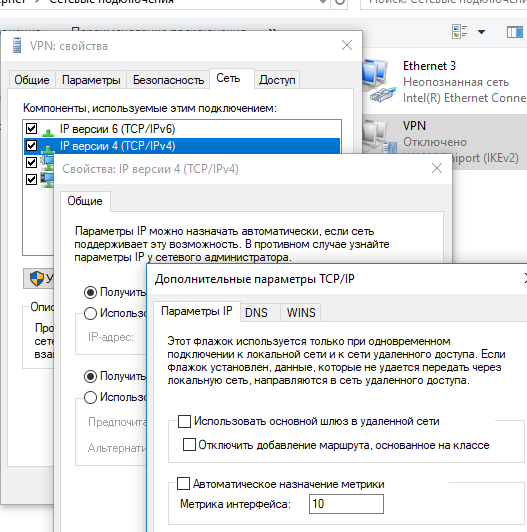Click network icon beside IP версии 6 item
This screenshot has height=532, width=527.
point(48,131)
